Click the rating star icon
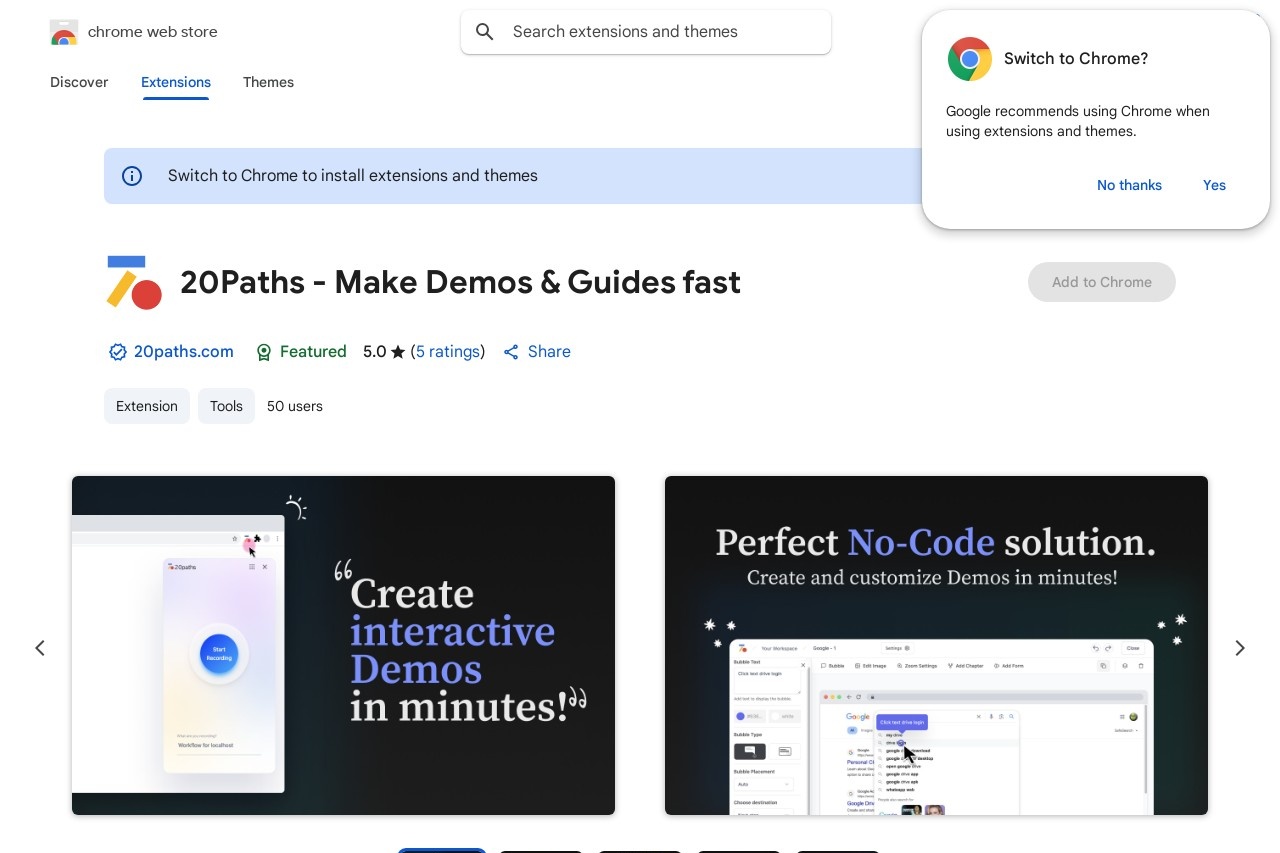The height and width of the screenshot is (853, 1280). [x=398, y=352]
